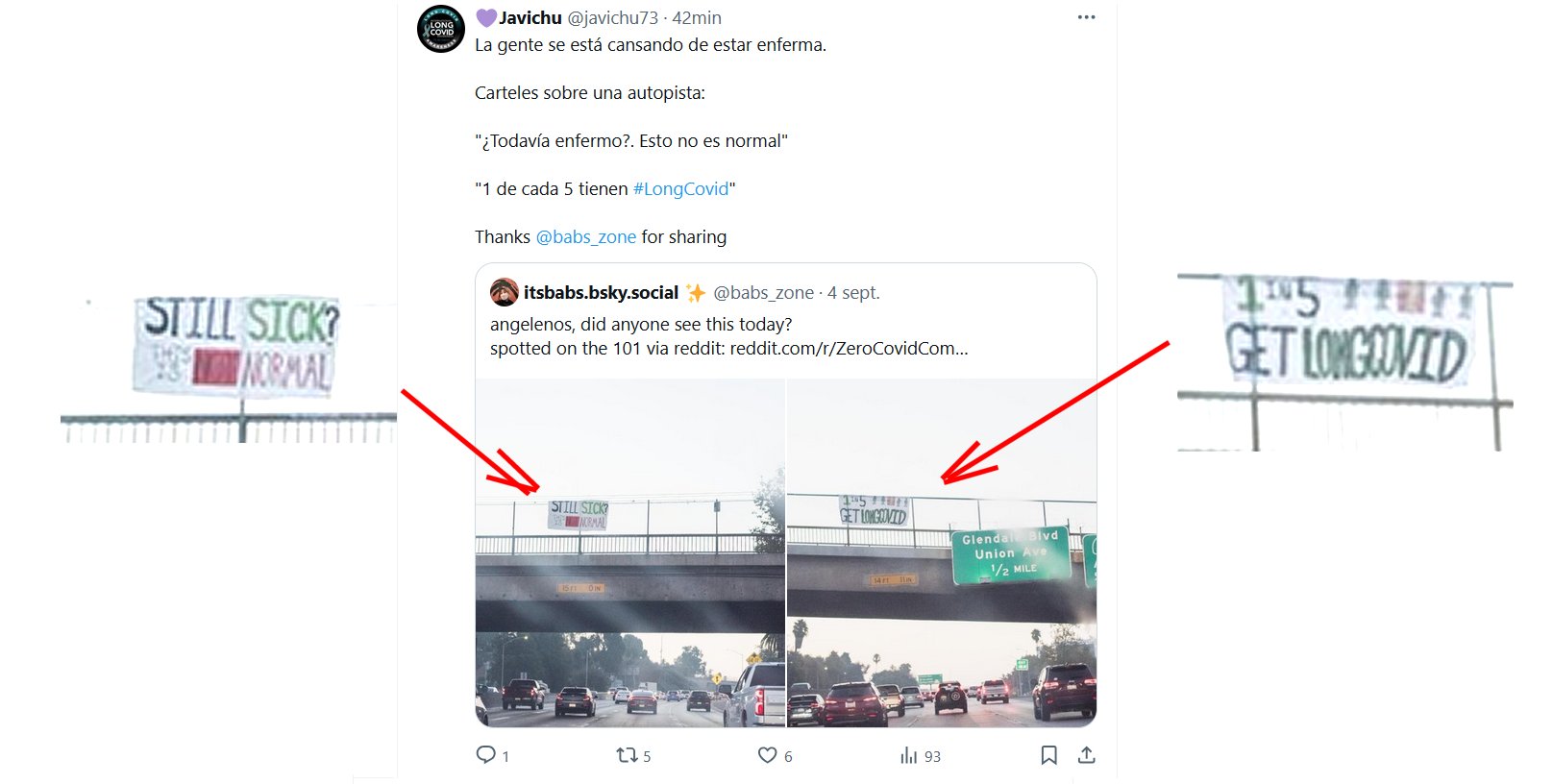Click the retweet arrows icon
Image resolution: width=1553 pixels, height=784 pixels.
click(627, 755)
